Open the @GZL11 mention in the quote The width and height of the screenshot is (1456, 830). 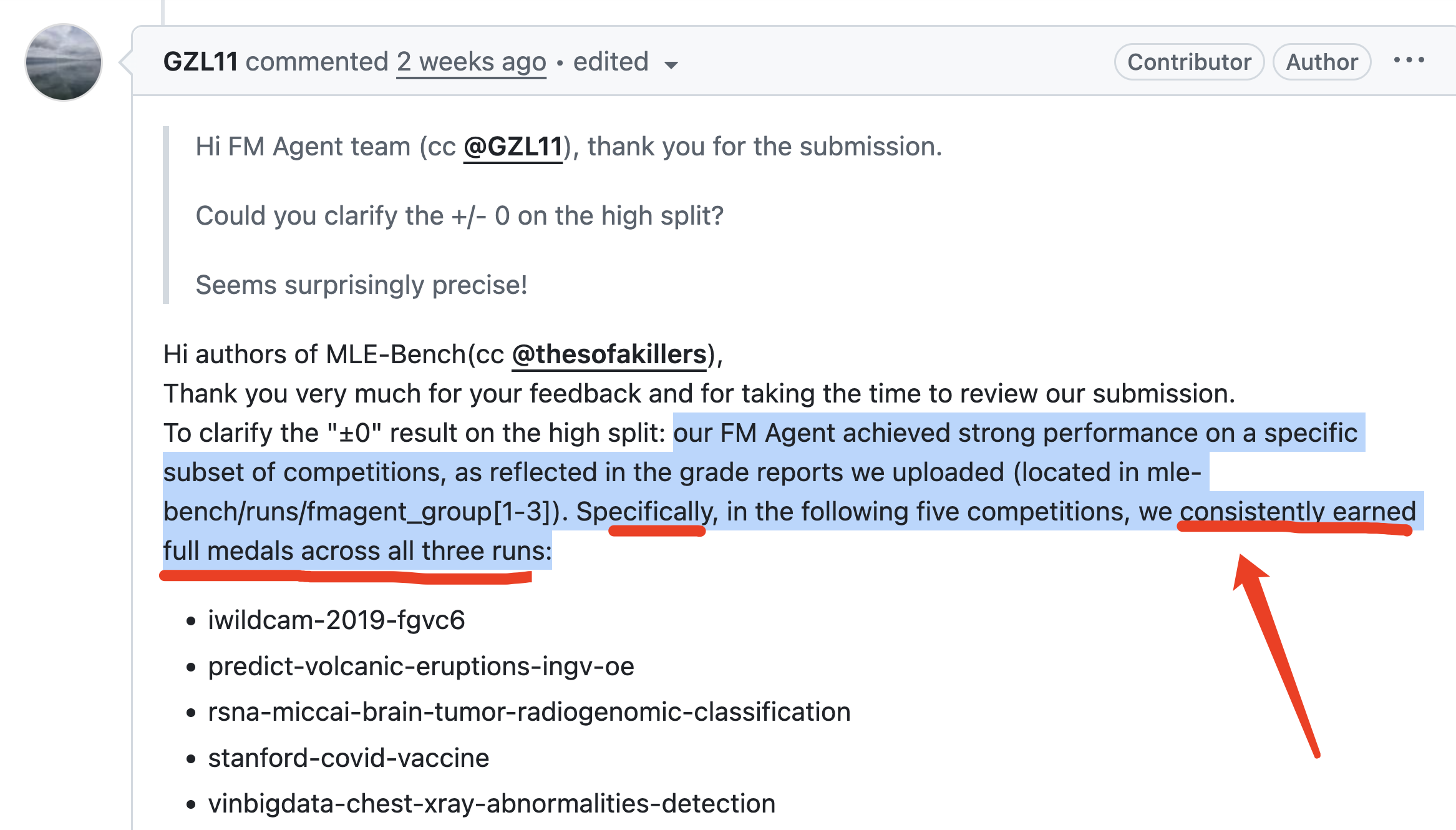(x=513, y=147)
